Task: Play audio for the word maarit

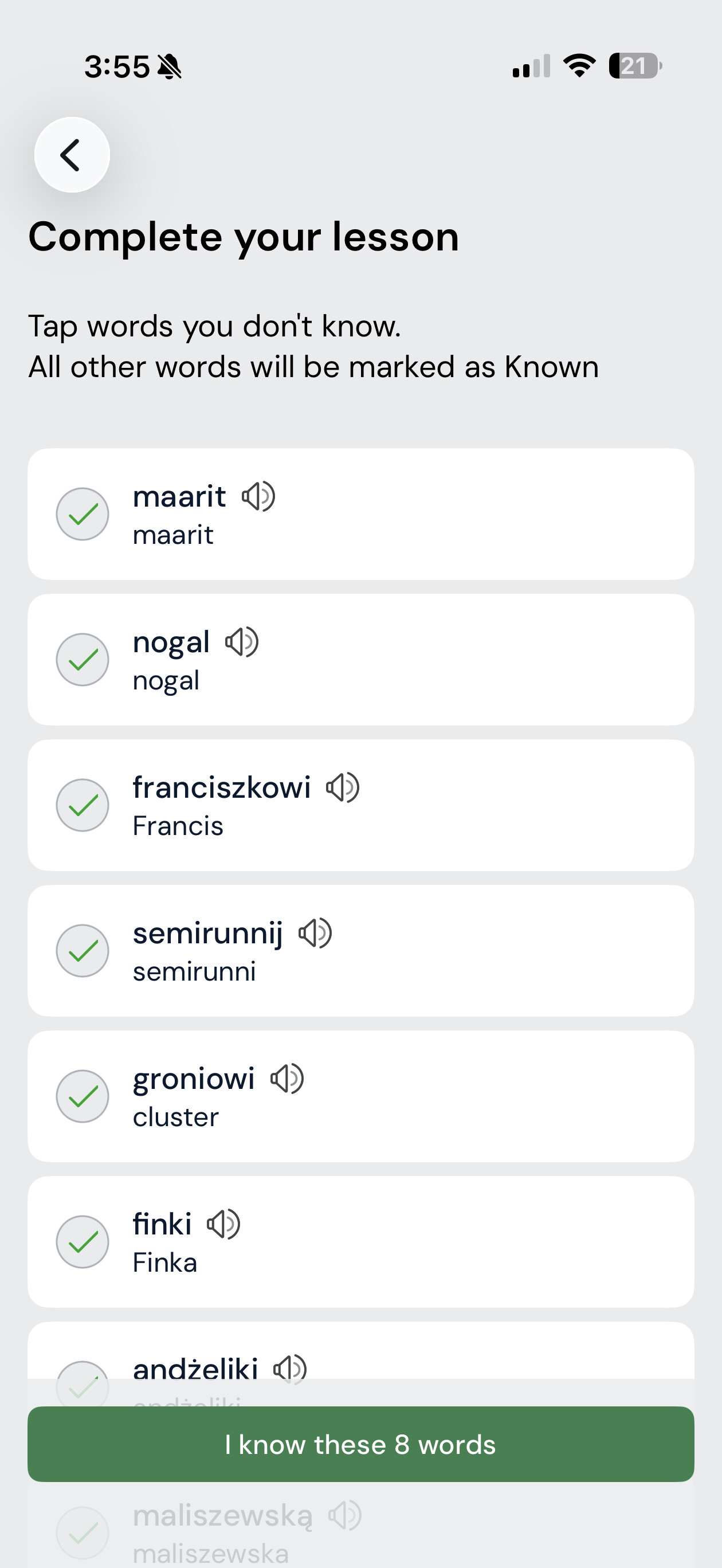Action: pyautogui.click(x=259, y=497)
